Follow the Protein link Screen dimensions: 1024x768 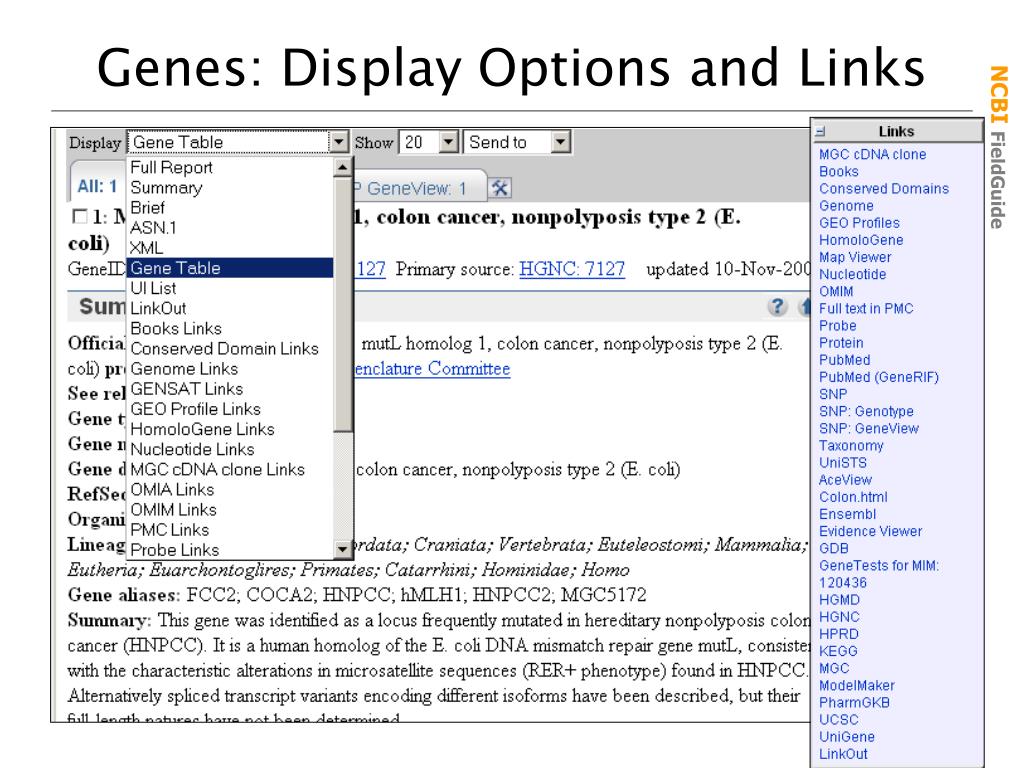pos(841,343)
